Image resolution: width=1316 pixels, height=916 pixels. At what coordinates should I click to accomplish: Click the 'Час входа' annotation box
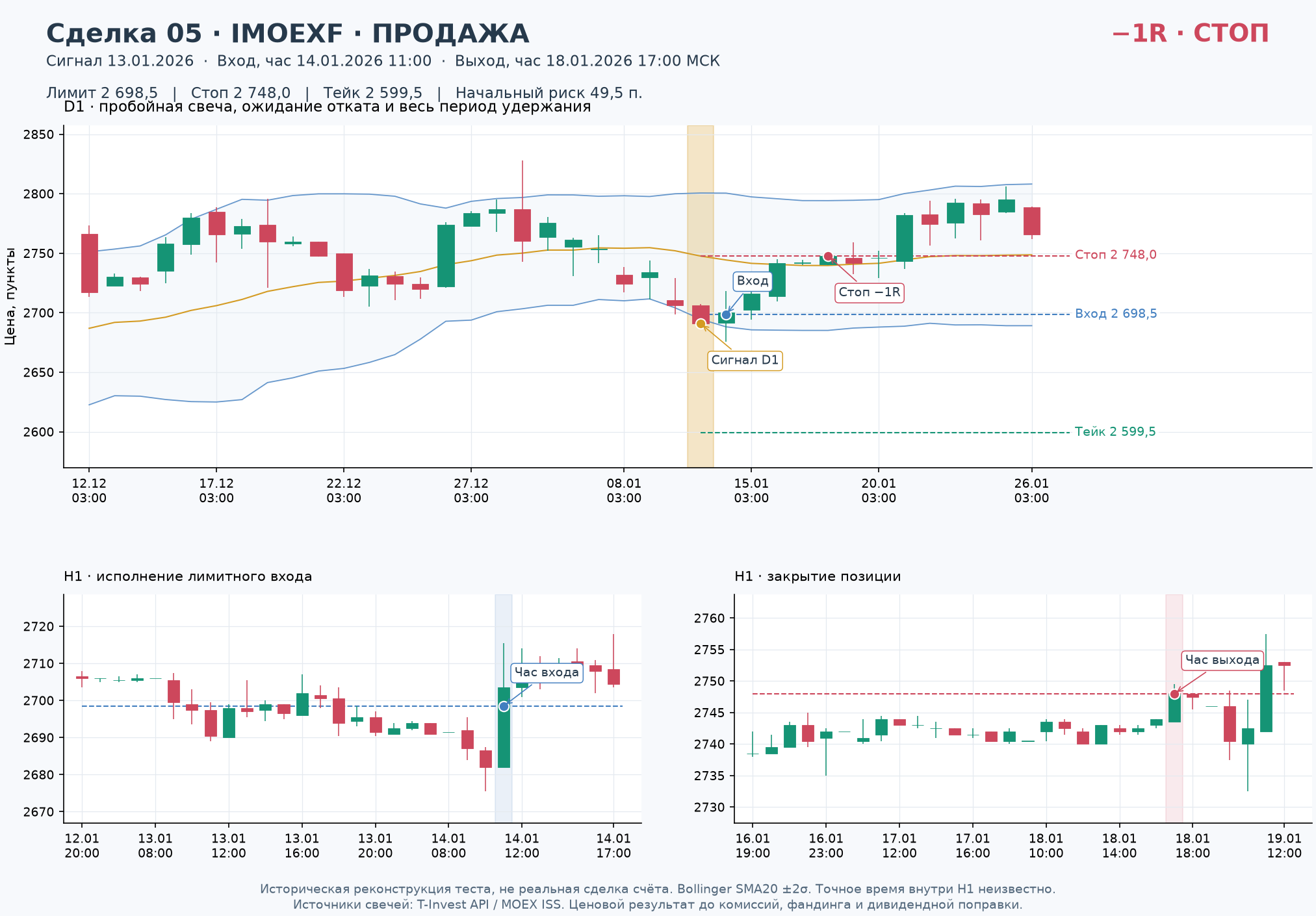(547, 672)
